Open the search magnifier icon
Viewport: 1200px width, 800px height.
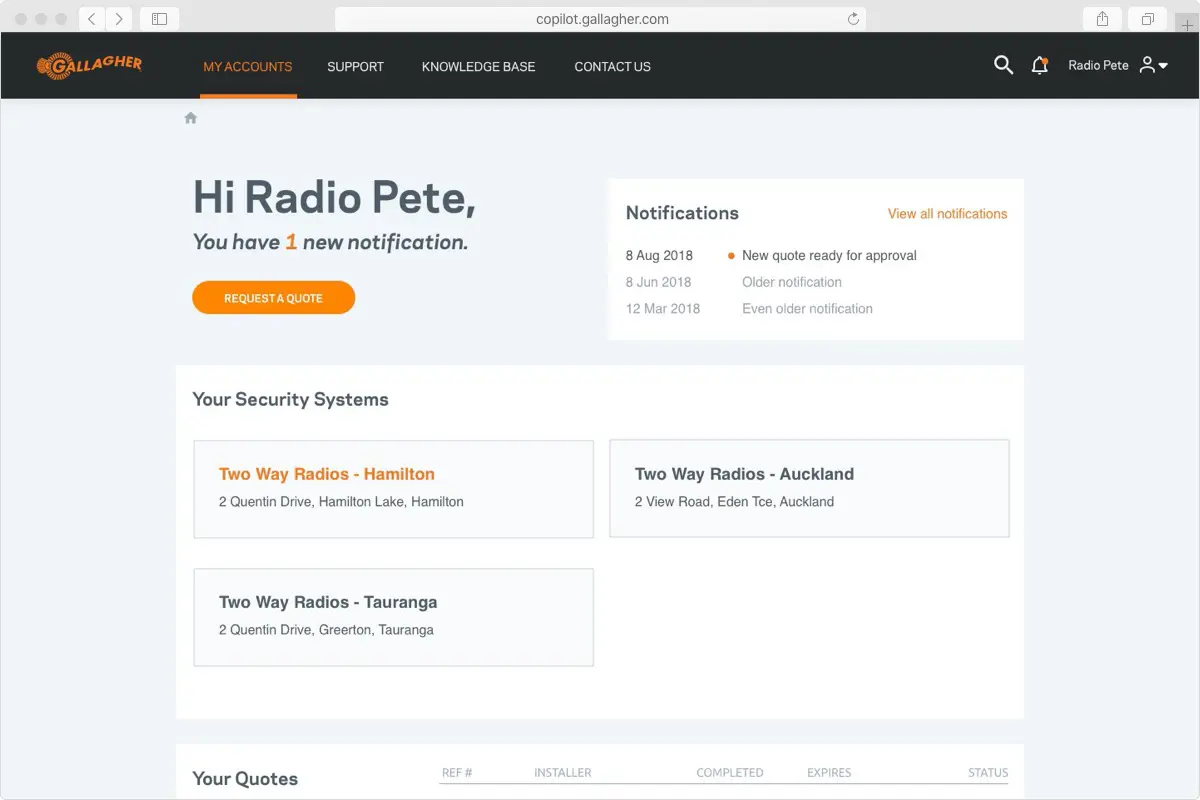tap(1003, 66)
